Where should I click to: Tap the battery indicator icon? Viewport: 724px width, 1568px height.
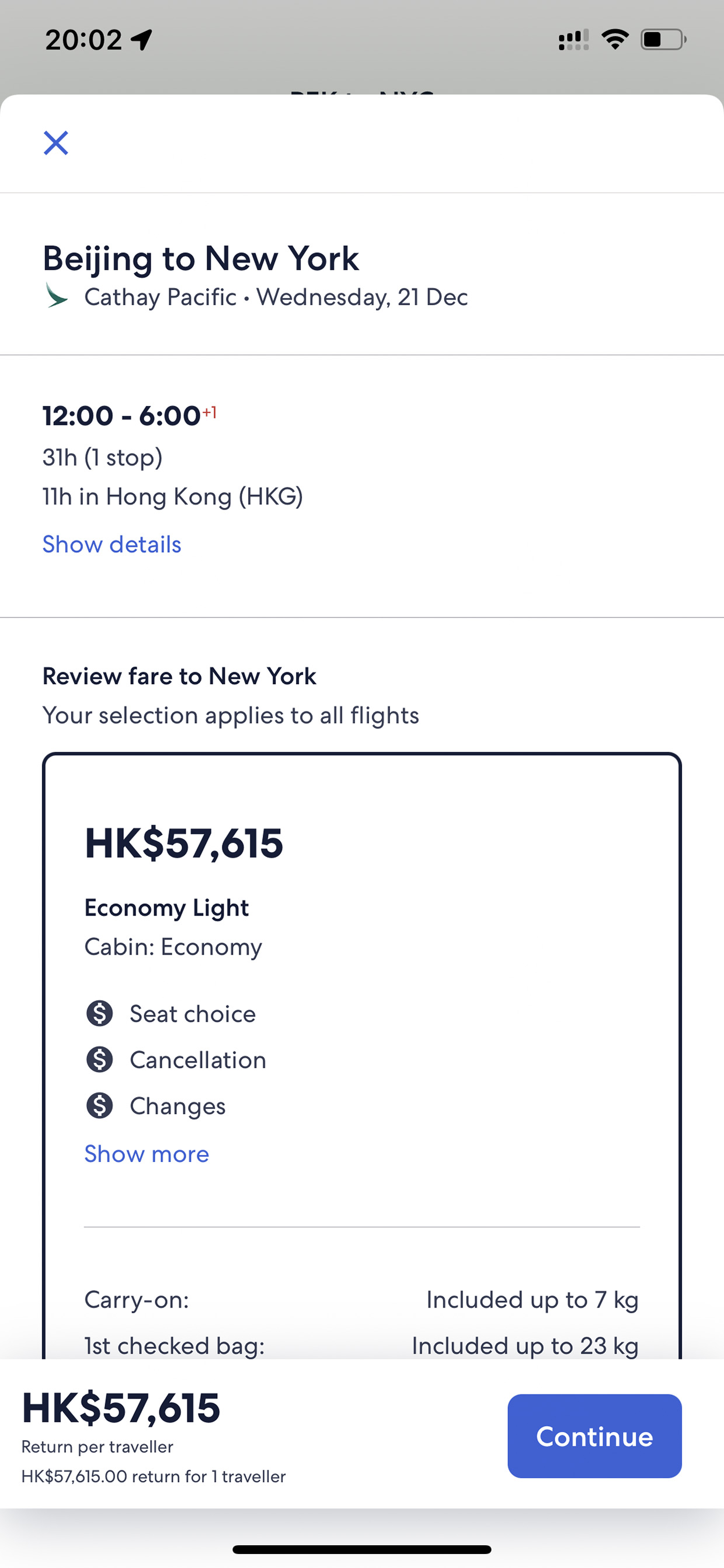(663, 40)
